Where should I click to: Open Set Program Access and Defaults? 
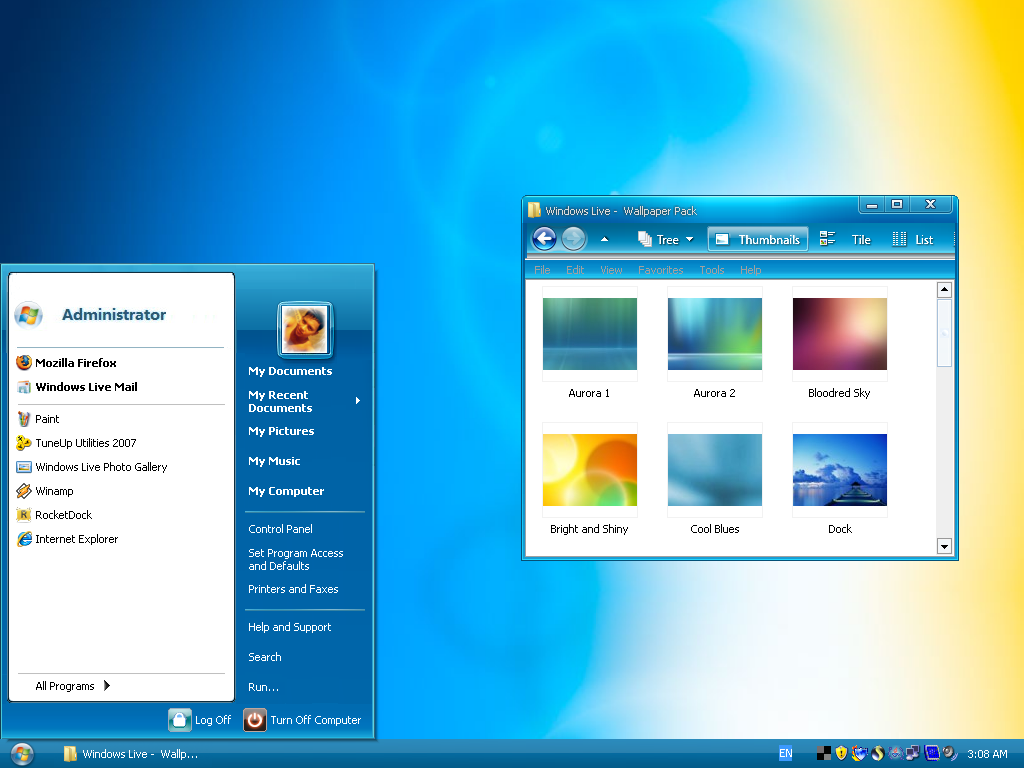[x=296, y=560]
